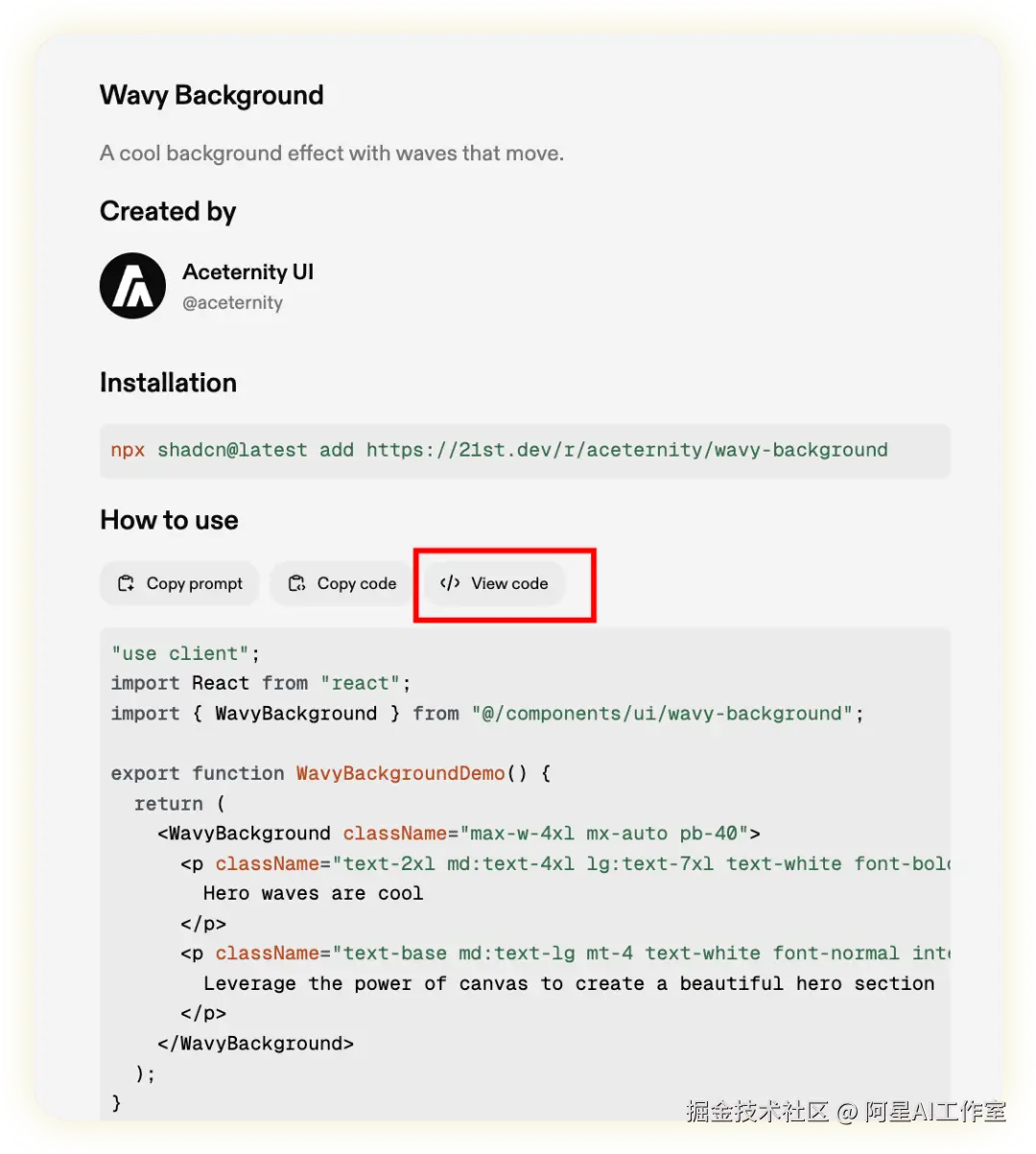Click the return ( code line

(x=179, y=804)
